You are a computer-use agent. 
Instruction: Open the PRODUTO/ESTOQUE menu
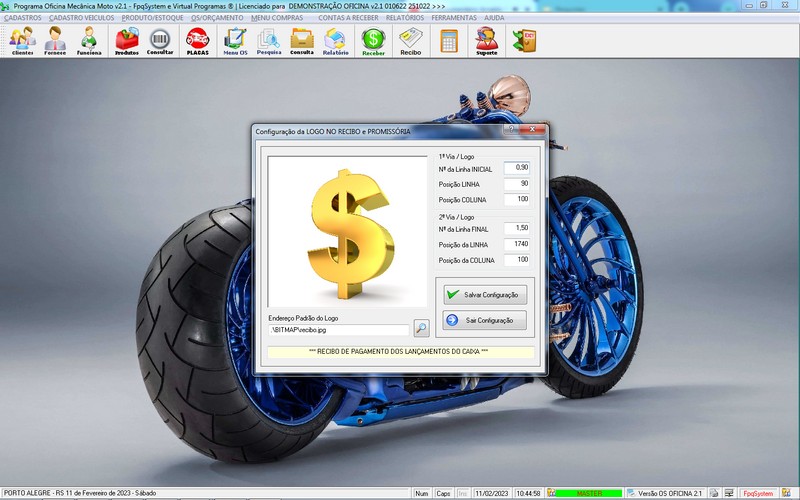[x=152, y=18]
